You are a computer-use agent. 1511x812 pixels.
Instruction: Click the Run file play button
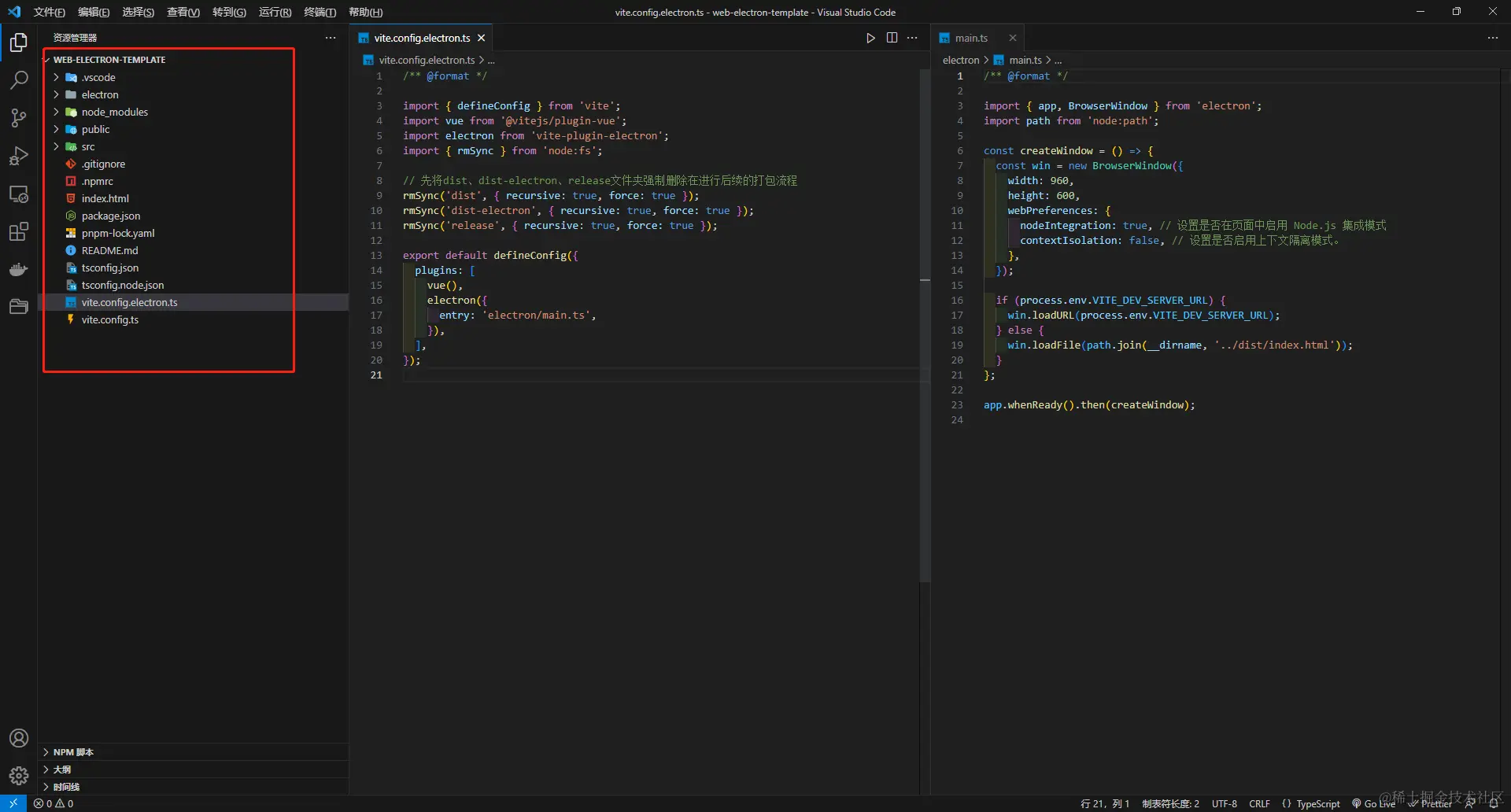point(870,38)
